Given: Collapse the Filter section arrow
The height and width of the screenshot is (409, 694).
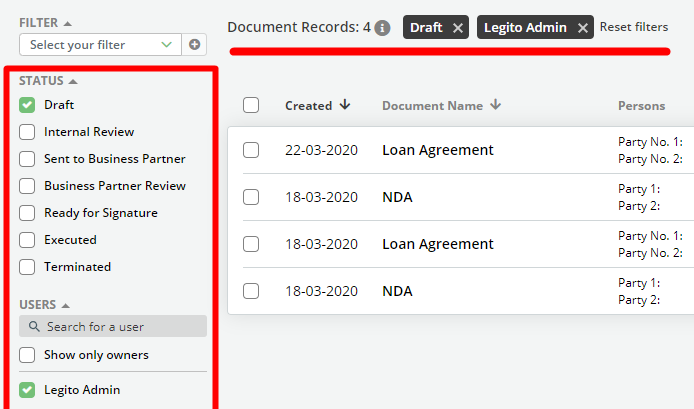Looking at the screenshot, I should click(67, 22).
